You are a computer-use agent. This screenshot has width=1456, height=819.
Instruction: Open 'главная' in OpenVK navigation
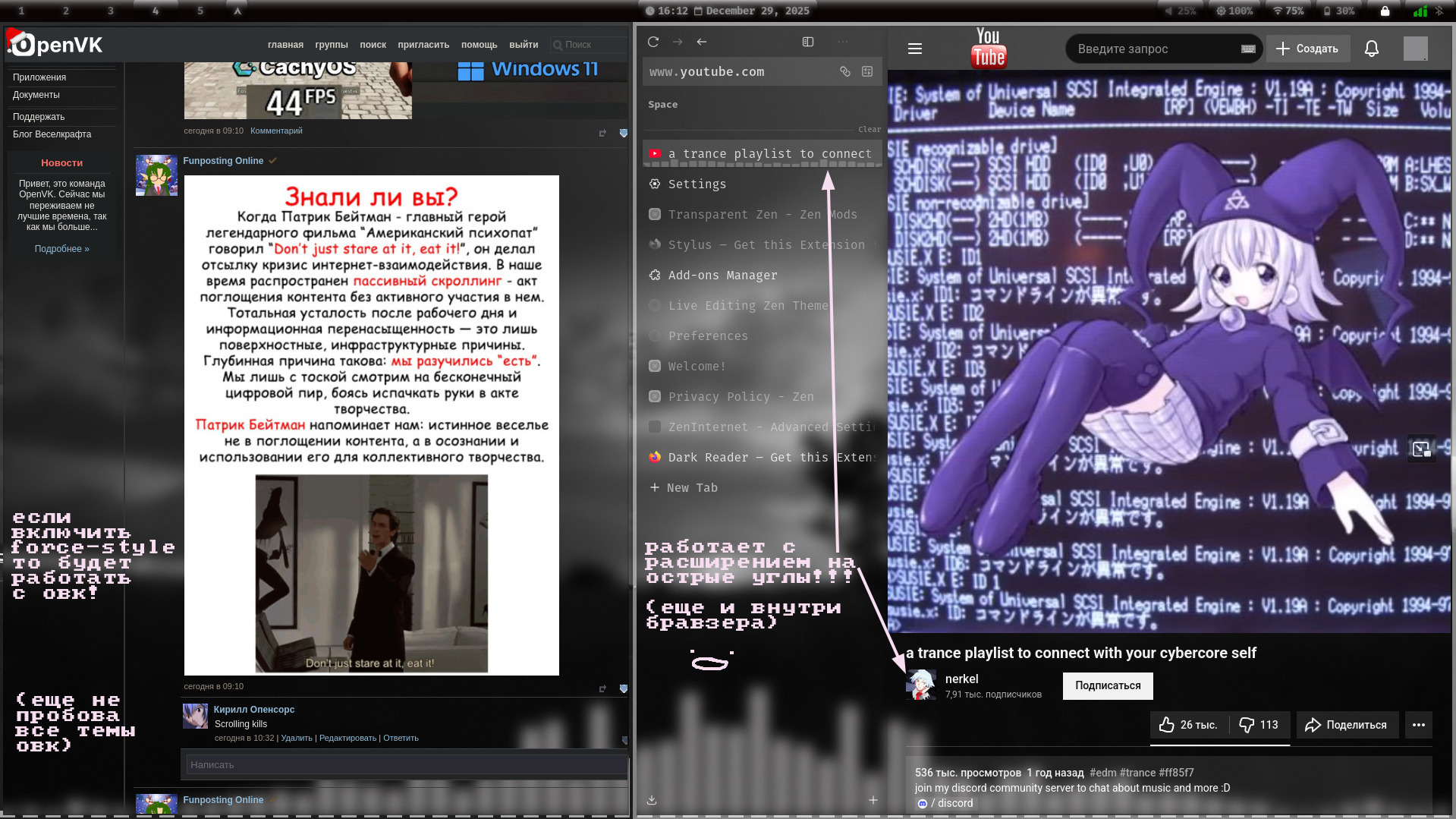pyautogui.click(x=285, y=45)
